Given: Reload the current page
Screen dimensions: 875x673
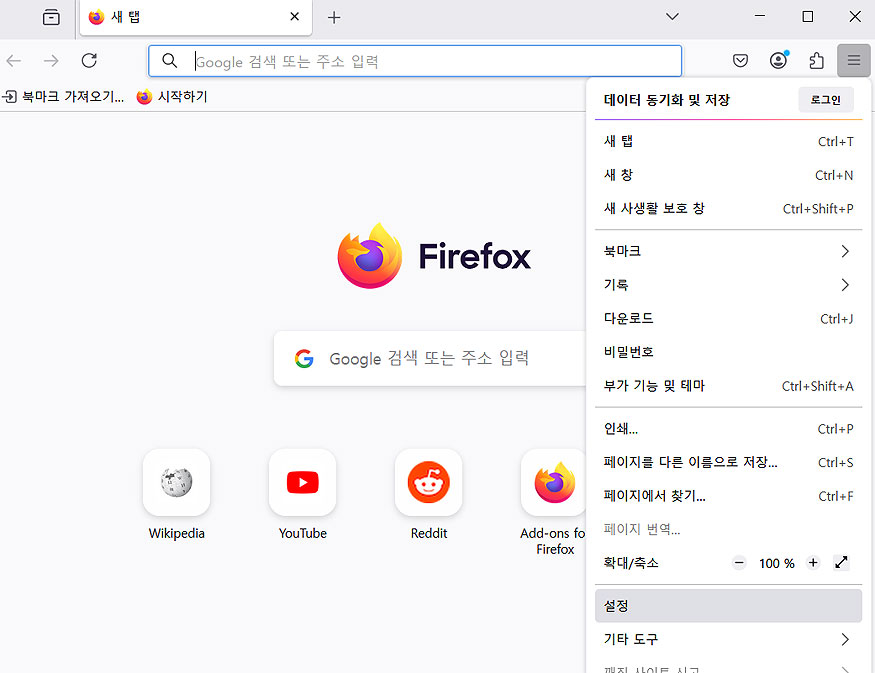Looking at the screenshot, I should click(x=89, y=60).
